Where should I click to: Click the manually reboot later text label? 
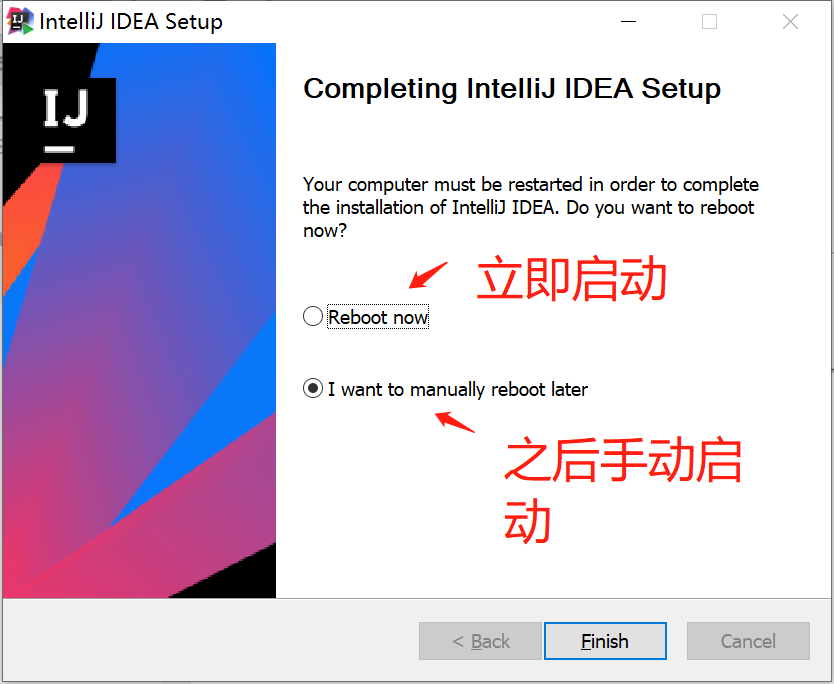(455, 389)
